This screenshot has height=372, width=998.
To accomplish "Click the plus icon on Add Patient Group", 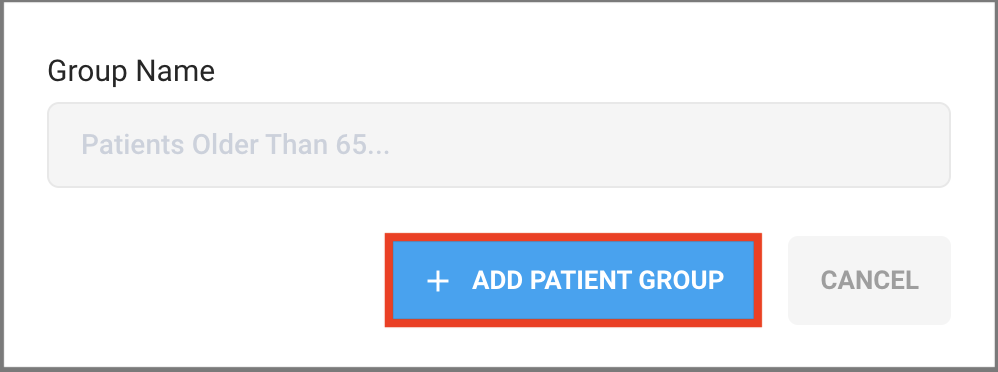I will click(438, 281).
